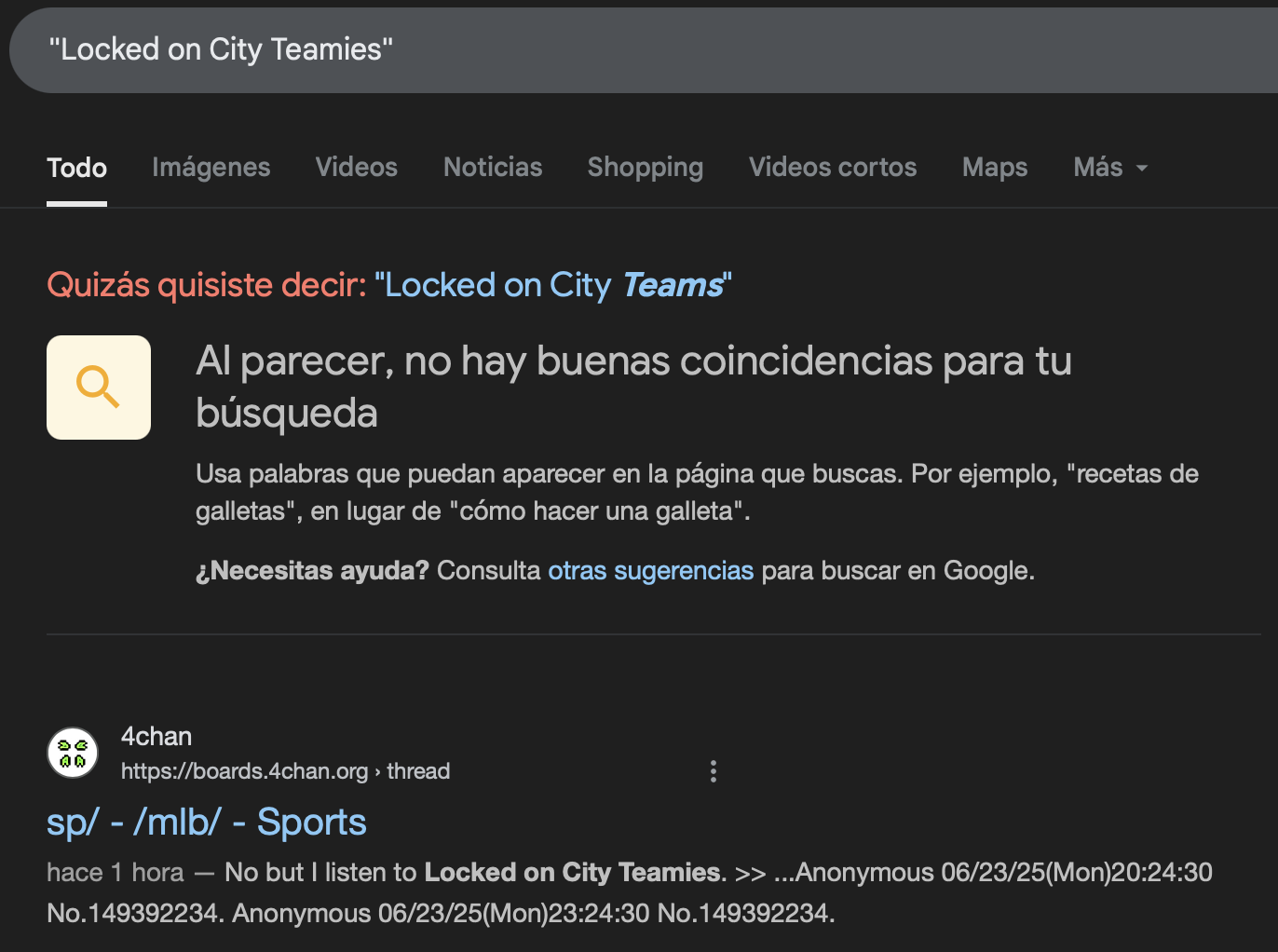Click the yellow magnifying glass icon
1278x952 pixels.
click(99, 388)
